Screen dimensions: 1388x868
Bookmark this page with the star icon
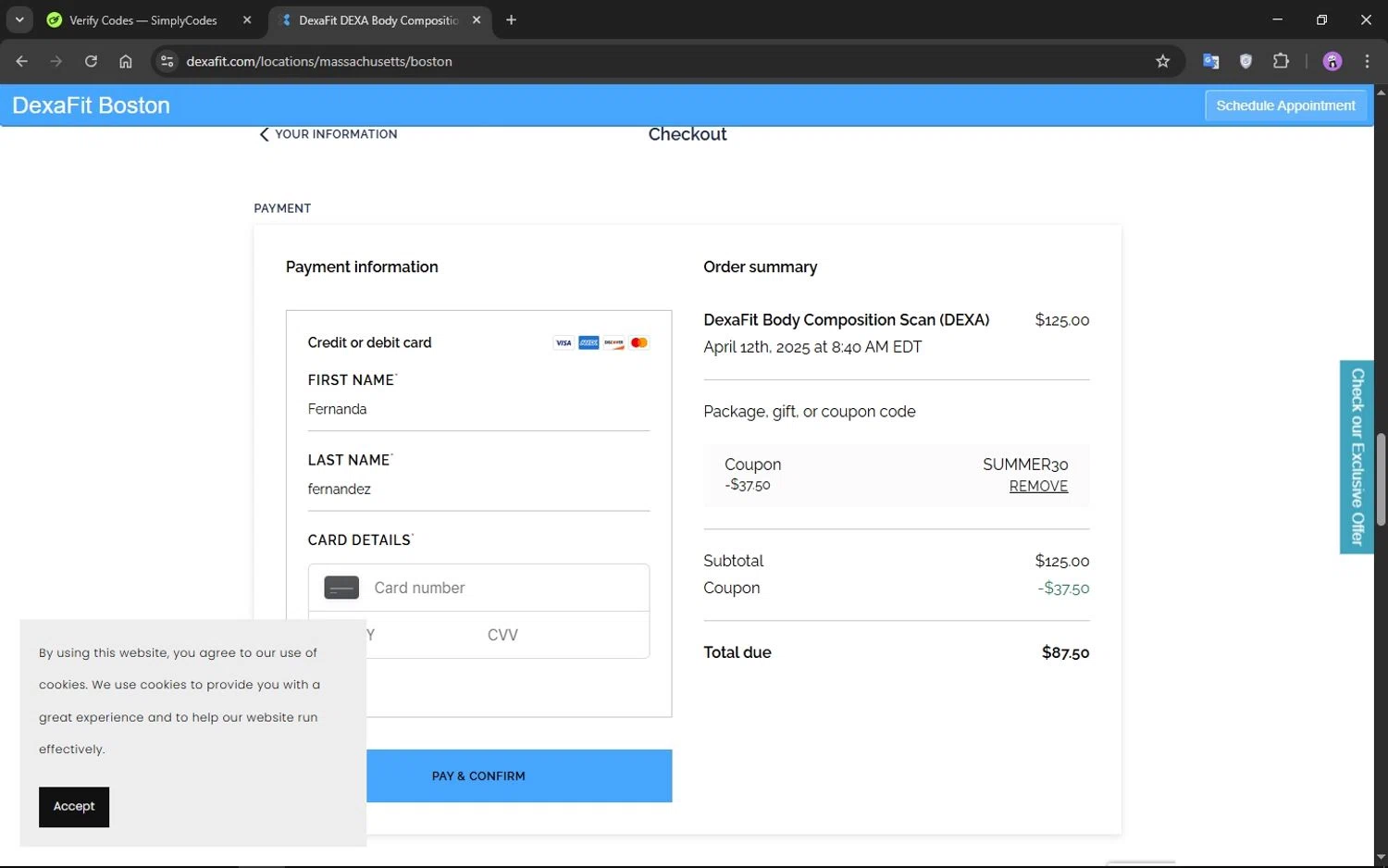click(1163, 61)
